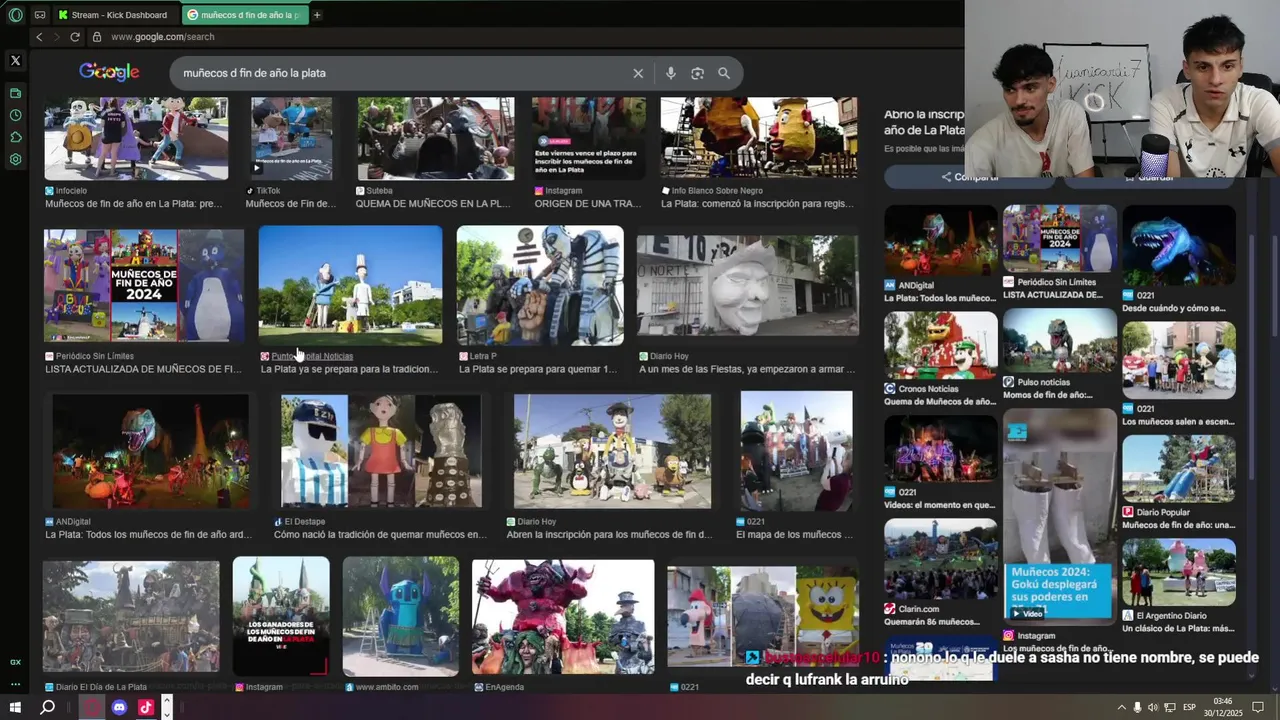The image size is (1280, 720).
Task: Open the TikTok Muñecos de Fin de video result
Action: [291, 138]
